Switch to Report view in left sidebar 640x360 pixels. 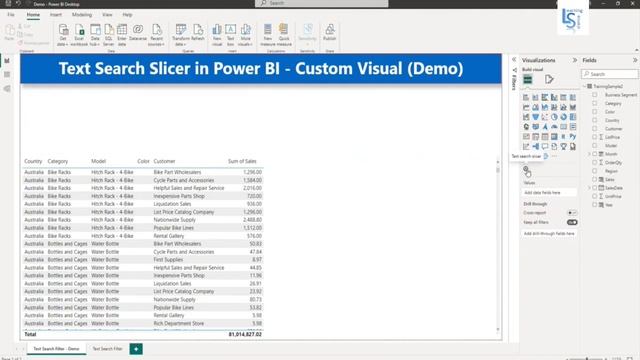coord(7,60)
